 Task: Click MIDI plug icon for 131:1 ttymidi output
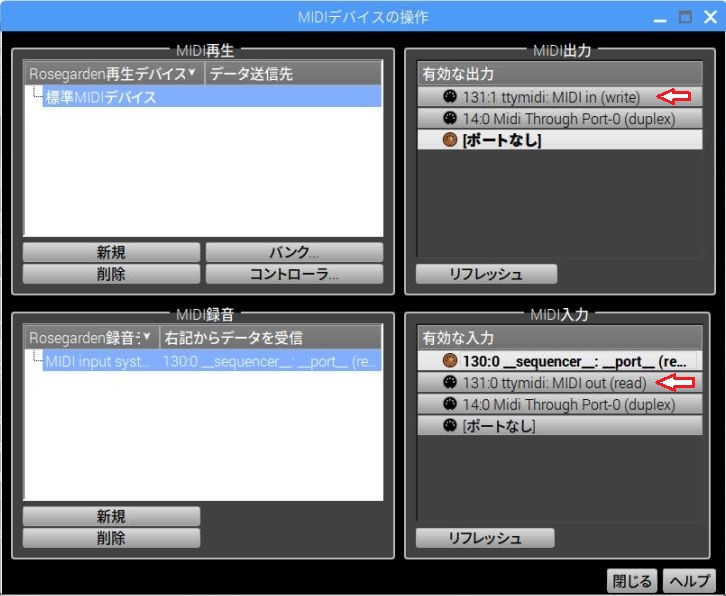(450, 96)
